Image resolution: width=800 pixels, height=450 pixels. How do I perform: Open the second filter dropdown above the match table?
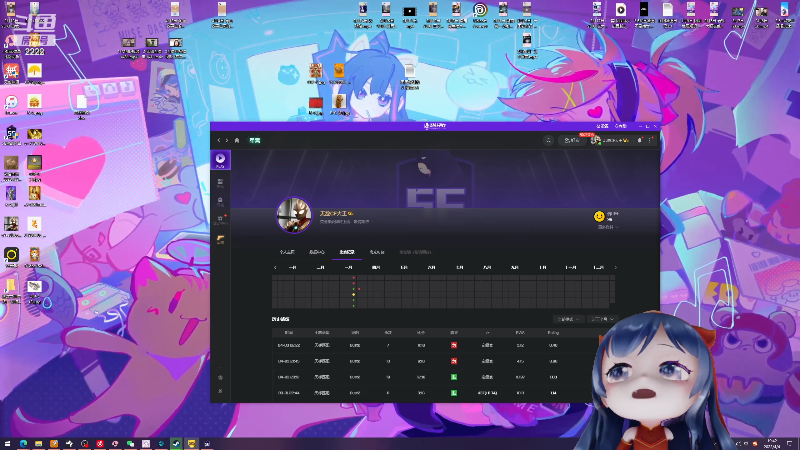pos(602,319)
